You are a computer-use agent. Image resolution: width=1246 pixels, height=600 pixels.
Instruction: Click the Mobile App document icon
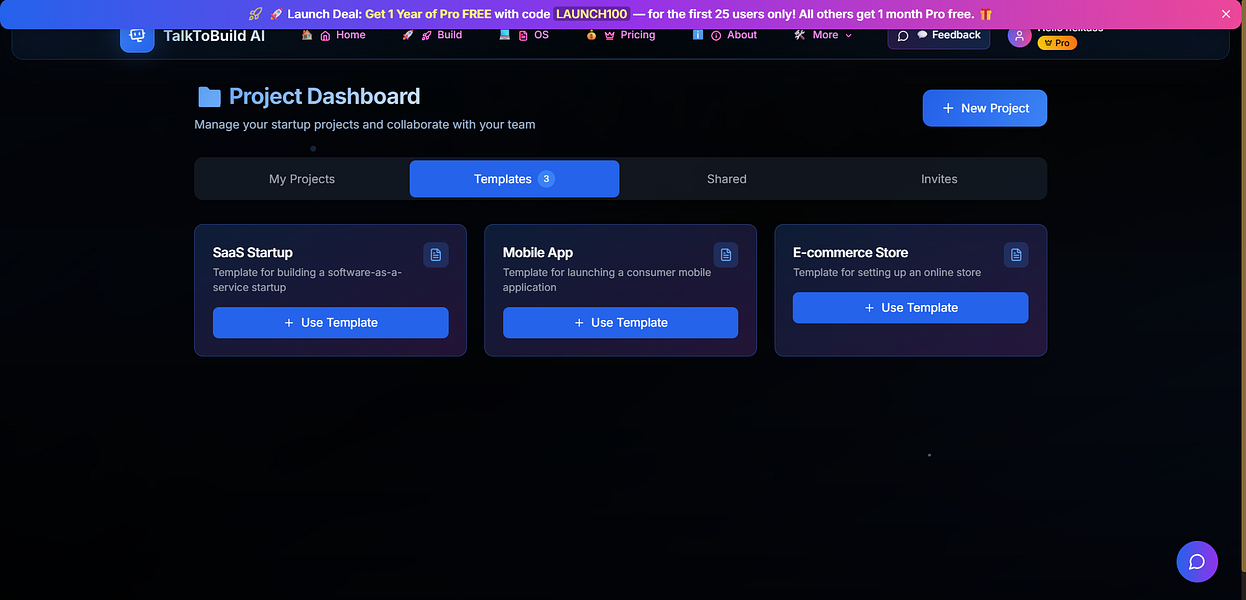(726, 255)
